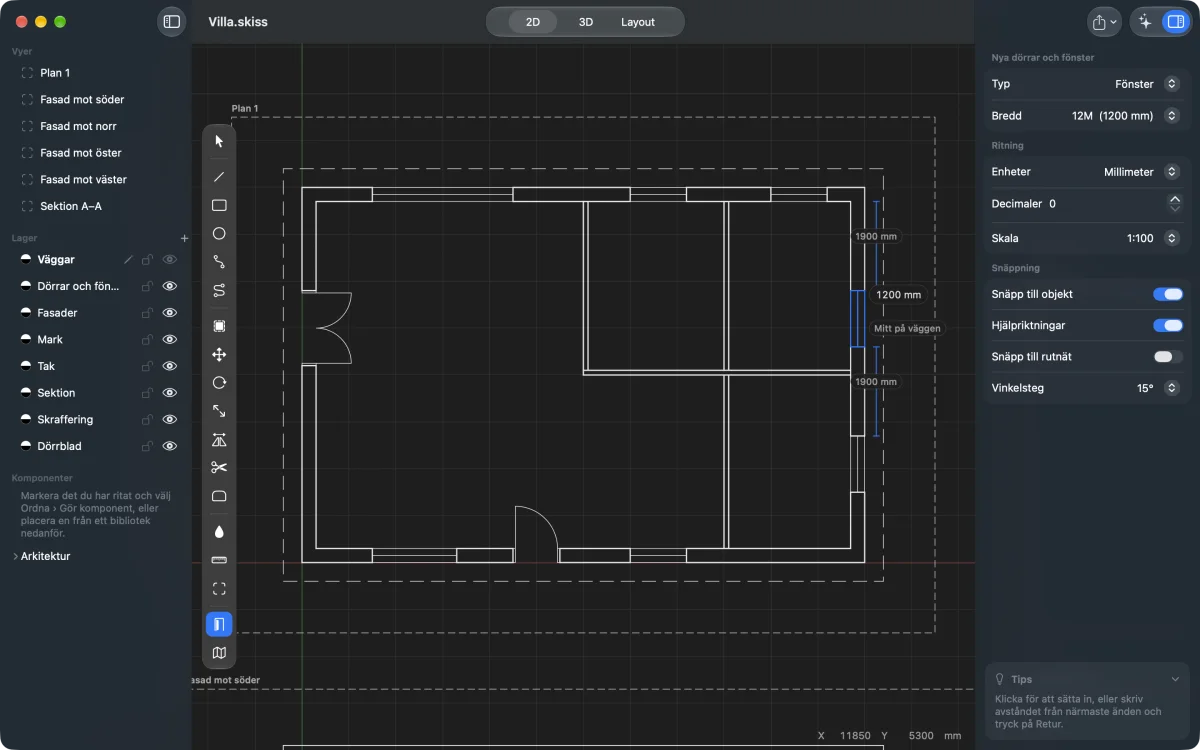This screenshot has height=750, width=1200.
Task: Select the map tool at toolbar bottom
Action: (219, 653)
